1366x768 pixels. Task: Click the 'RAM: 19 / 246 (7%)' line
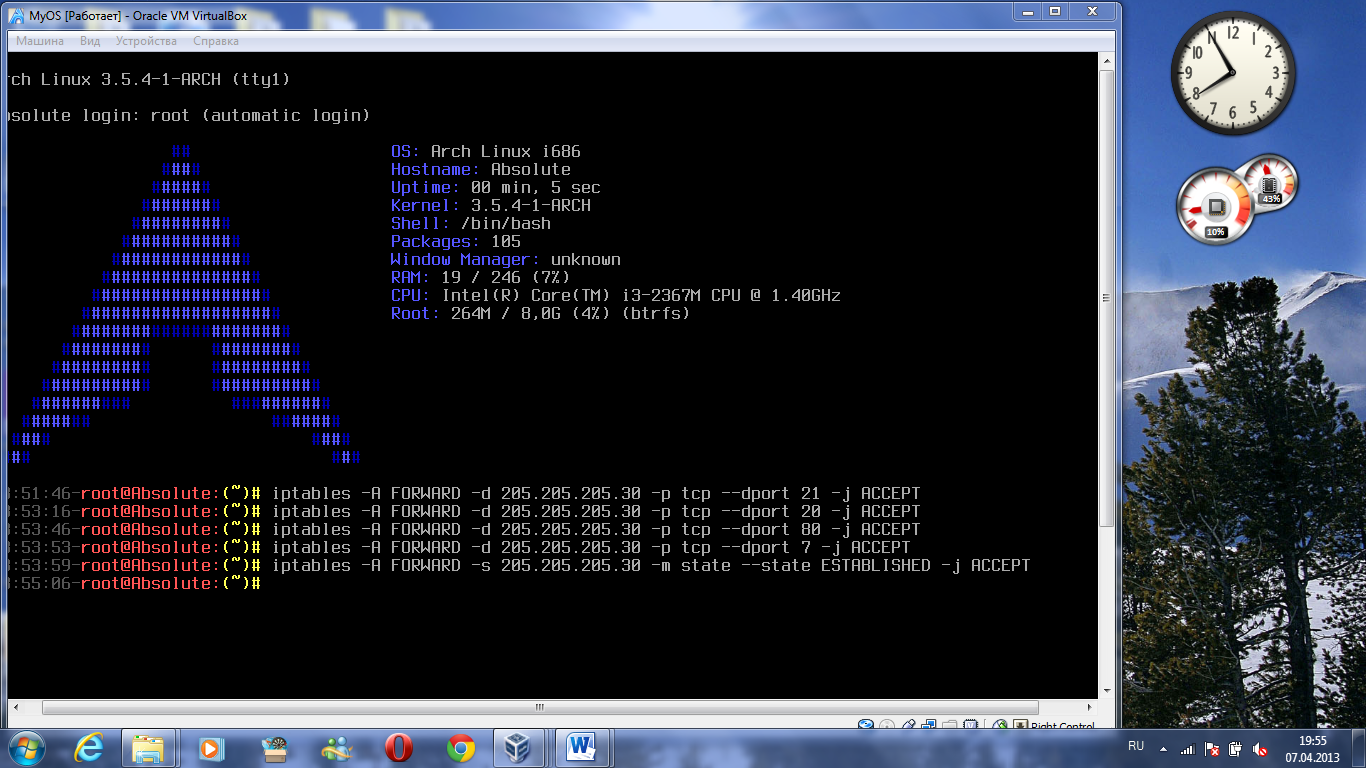481,277
